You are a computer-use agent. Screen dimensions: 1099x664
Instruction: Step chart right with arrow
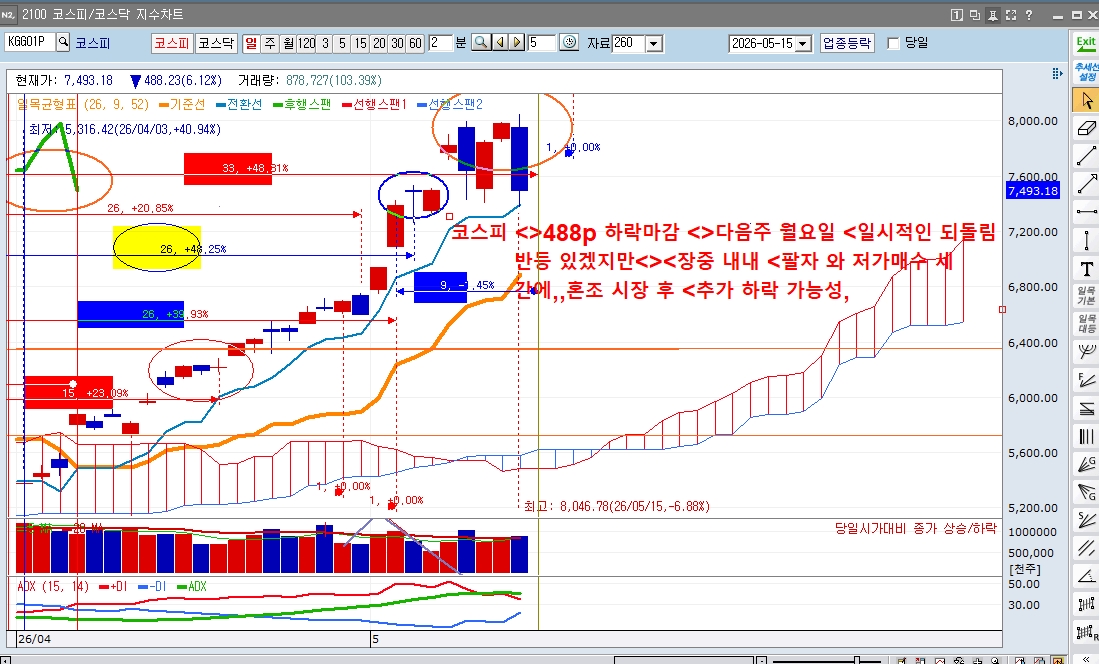517,43
